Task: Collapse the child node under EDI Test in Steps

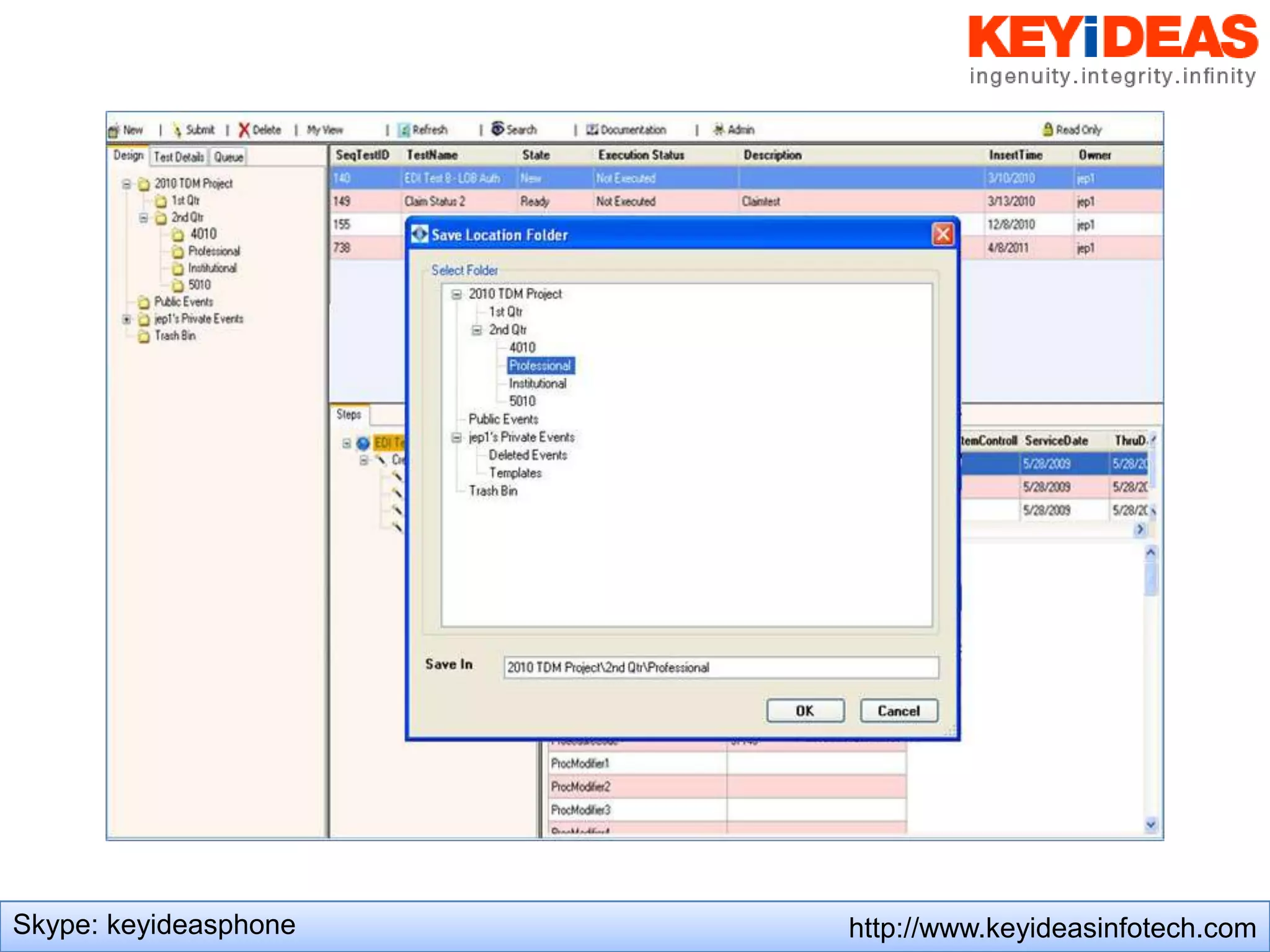Action: point(364,460)
